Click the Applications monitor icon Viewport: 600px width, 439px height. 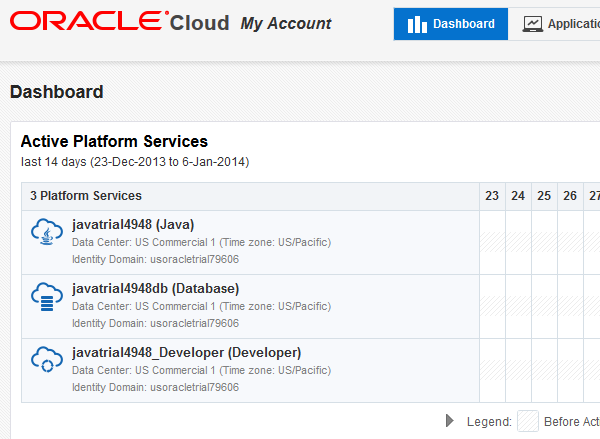(x=533, y=24)
